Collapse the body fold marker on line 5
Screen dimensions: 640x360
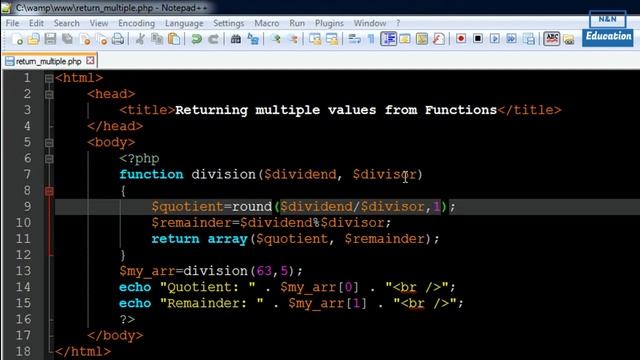[x=49, y=142]
